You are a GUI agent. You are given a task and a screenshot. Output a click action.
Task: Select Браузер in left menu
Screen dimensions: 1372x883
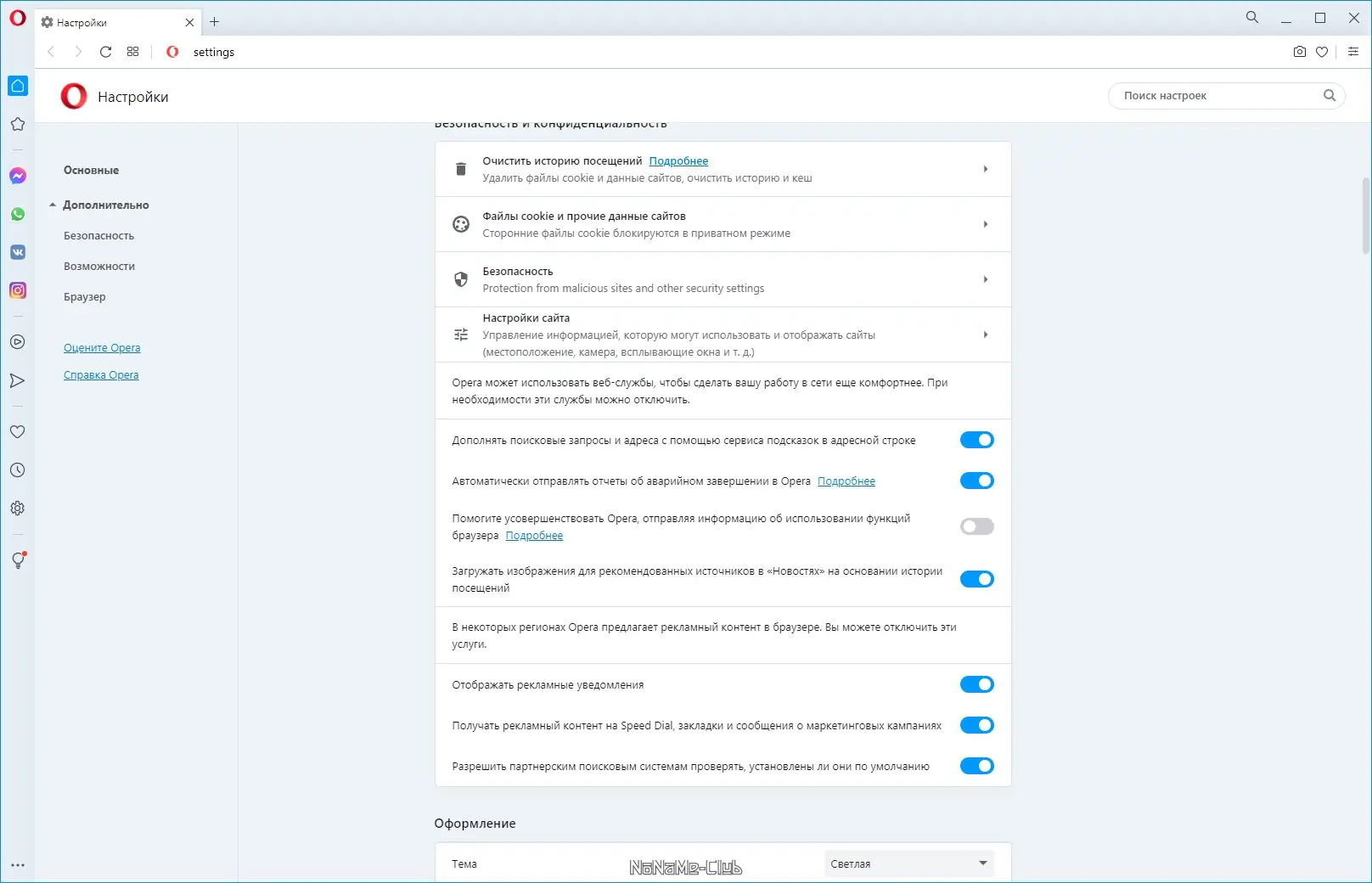click(85, 296)
